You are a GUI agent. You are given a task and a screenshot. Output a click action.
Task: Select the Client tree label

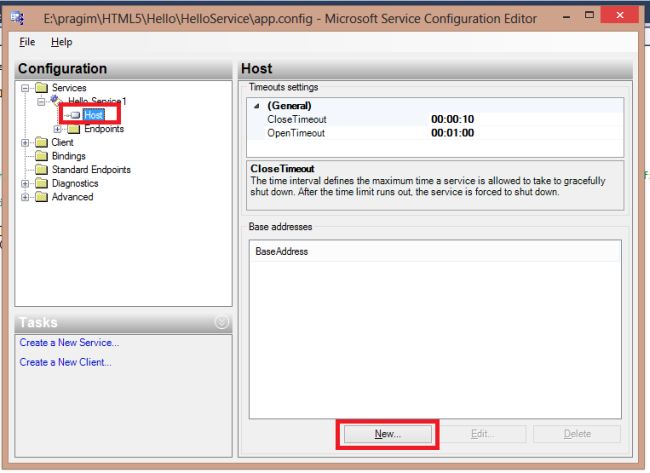point(62,143)
